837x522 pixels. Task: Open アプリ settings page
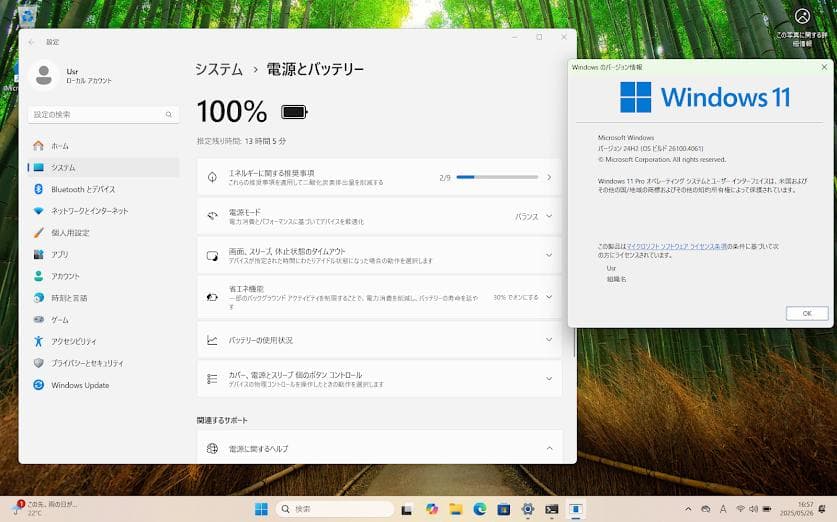tap(104, 255)
